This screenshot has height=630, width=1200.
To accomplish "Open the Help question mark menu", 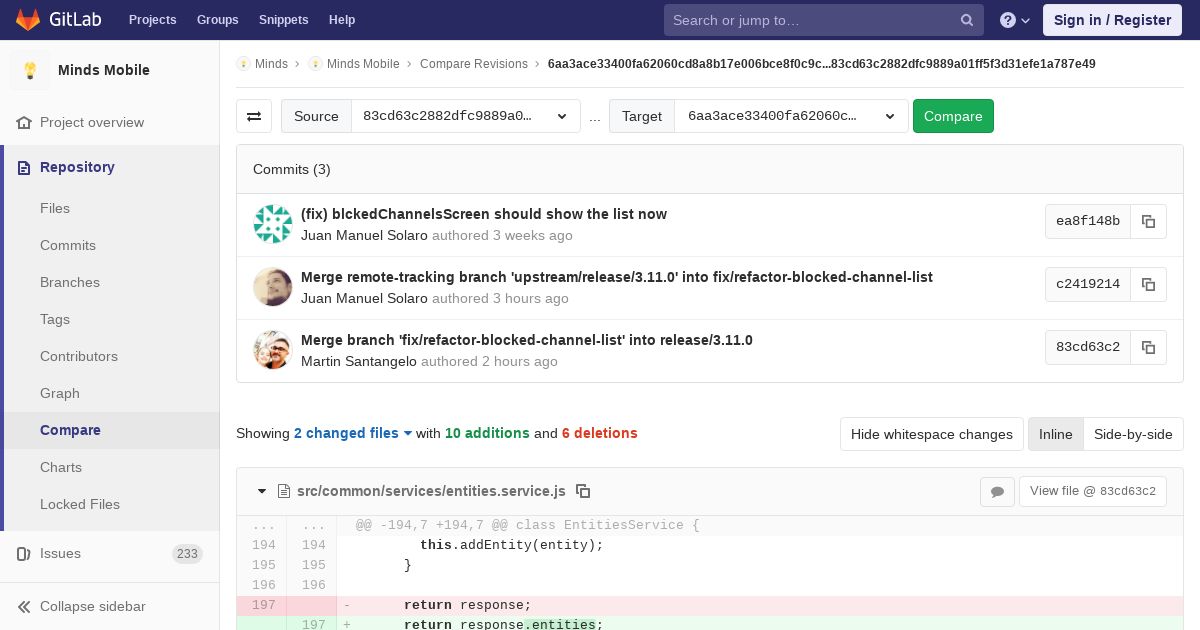I will [x=1014, y=20].
